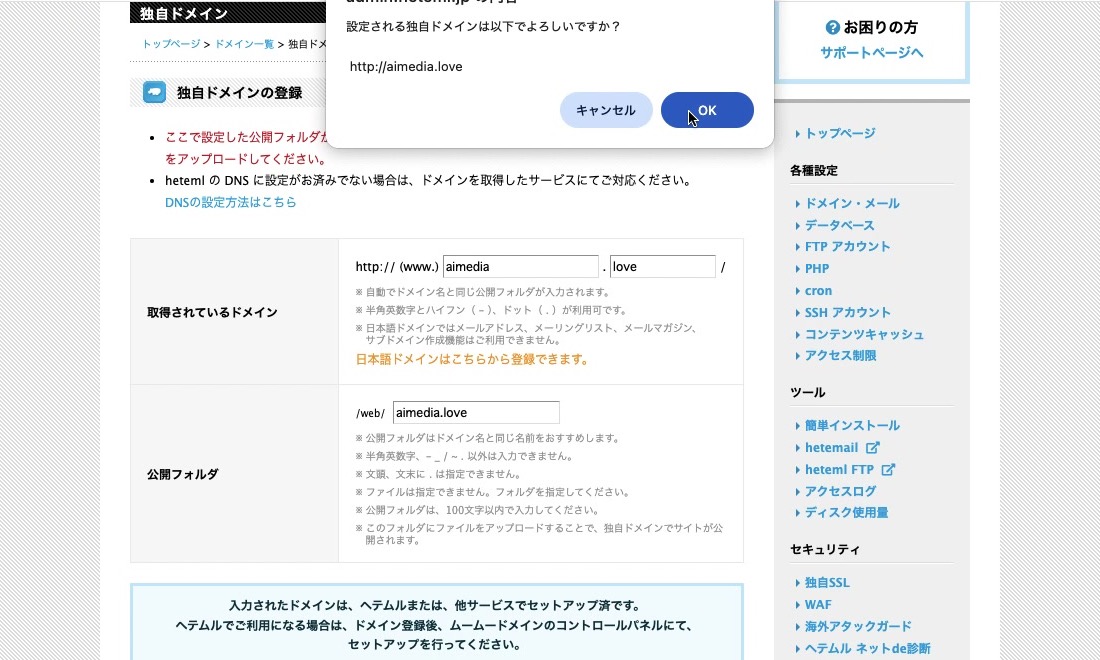Image resolution: width=1100 pixels, height=660 pixels.
Task: Click the トップページ breadcrumb link
Action: [x=171, y=44]
